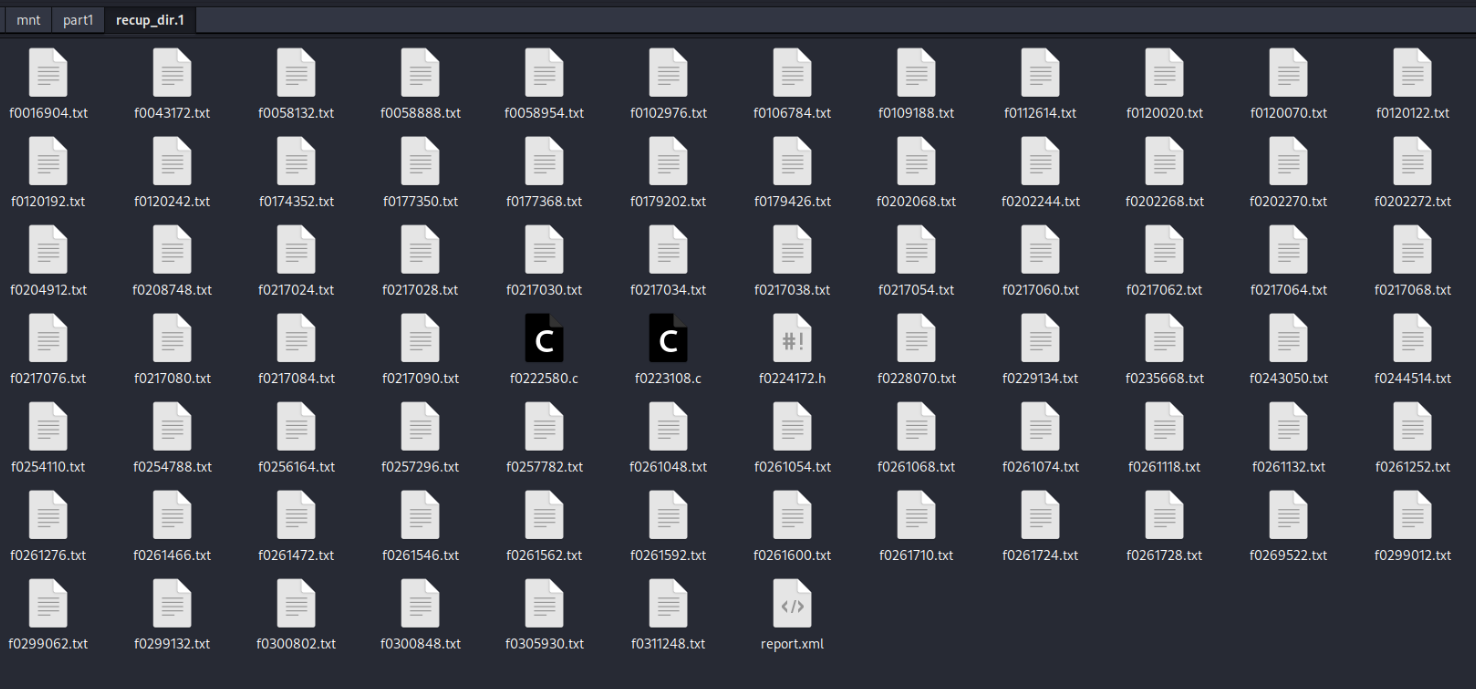Select the f0016904.txt file icon

click(x=48, y=73)
